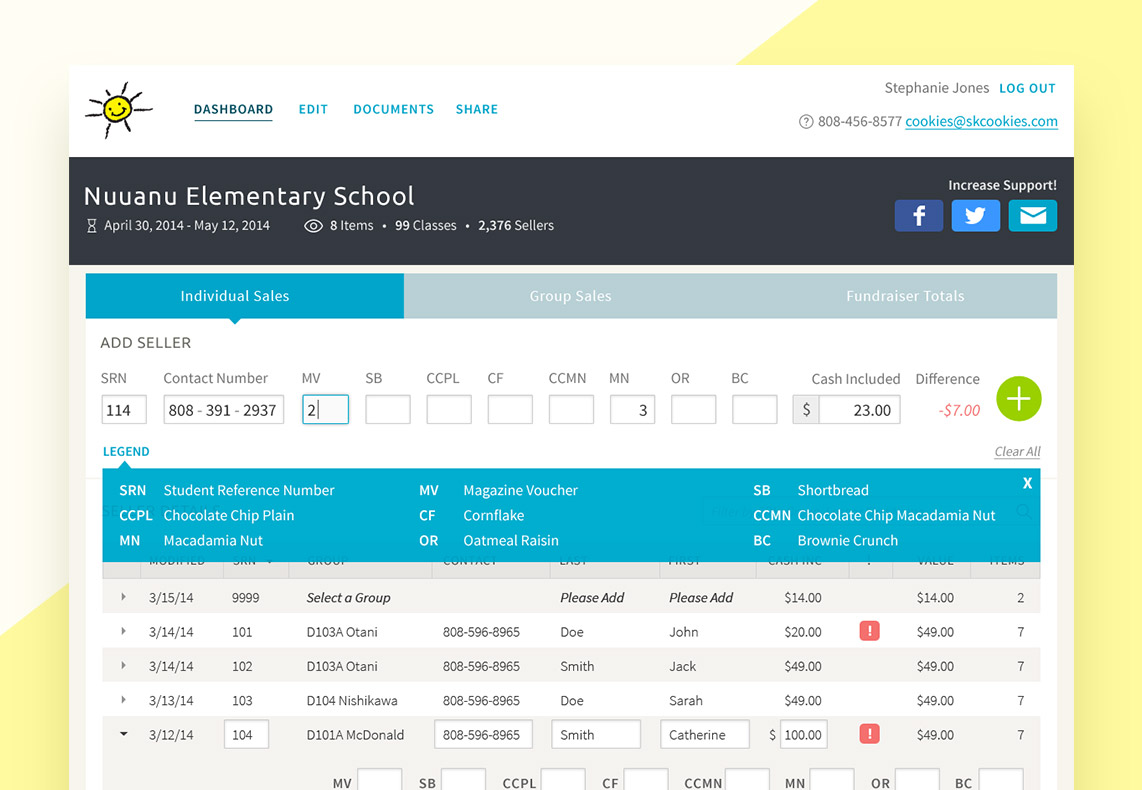Expand the John Doe row 101
Image resolution: width=1142 pixels, height=790 pixels.
123,631
